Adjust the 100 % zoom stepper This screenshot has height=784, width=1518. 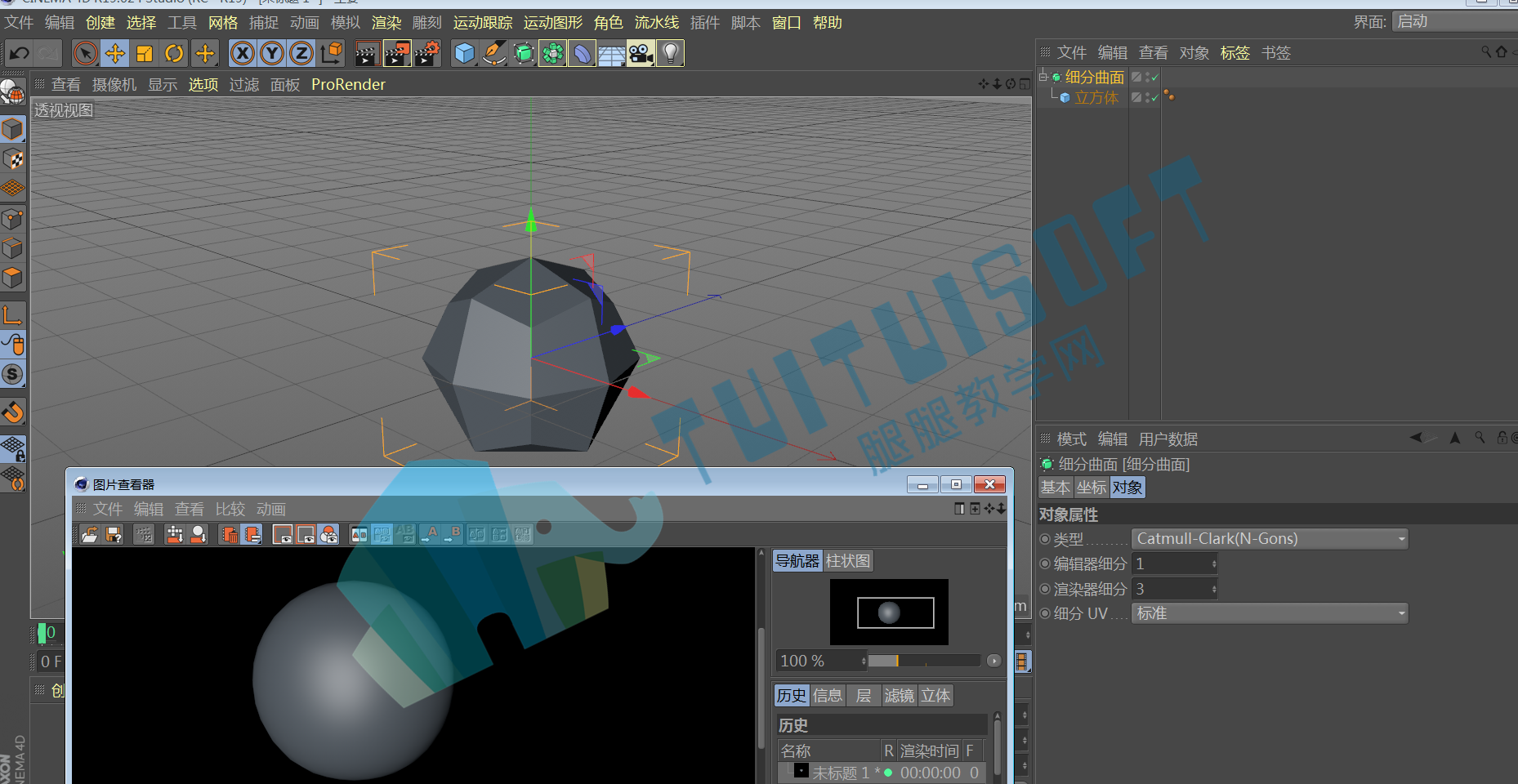pyautogui.click(x=864, y=661)
